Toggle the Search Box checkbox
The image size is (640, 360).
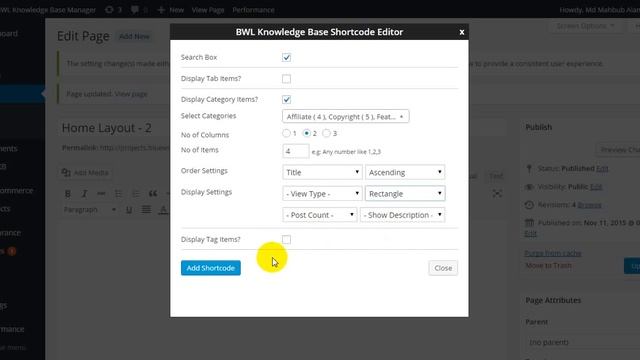pyautogui.click(x=287, y=58)
